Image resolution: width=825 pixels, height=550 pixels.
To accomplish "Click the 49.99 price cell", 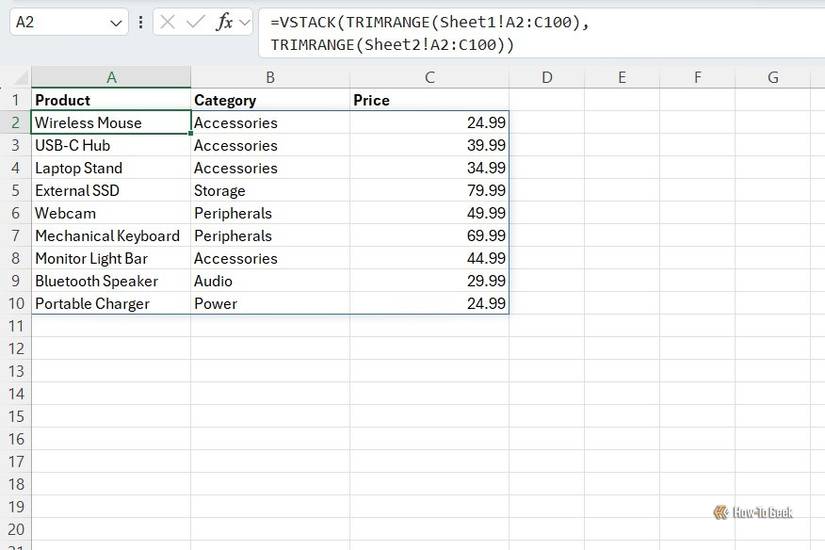I will 429,213.
